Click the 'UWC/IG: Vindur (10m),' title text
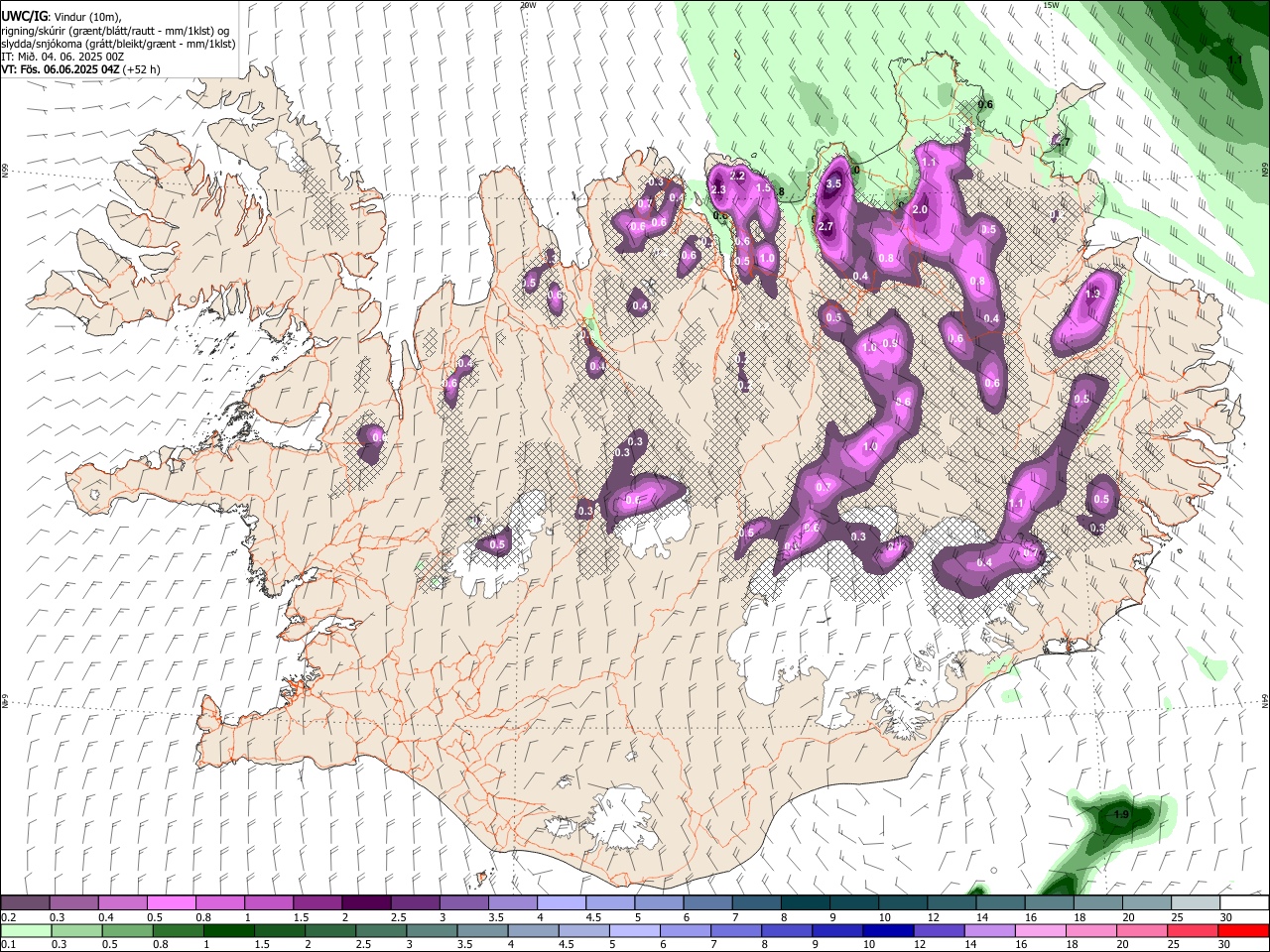The image size is (1270, 952). point(62,17)
